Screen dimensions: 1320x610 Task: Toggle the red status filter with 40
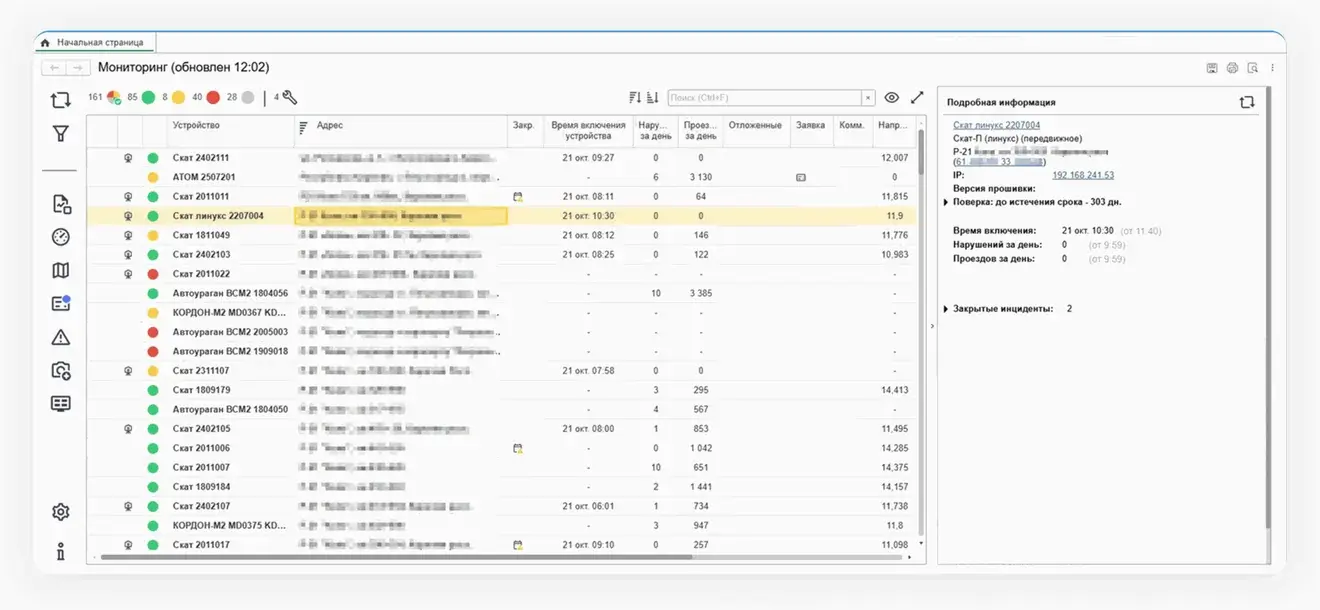pos(212,97)
